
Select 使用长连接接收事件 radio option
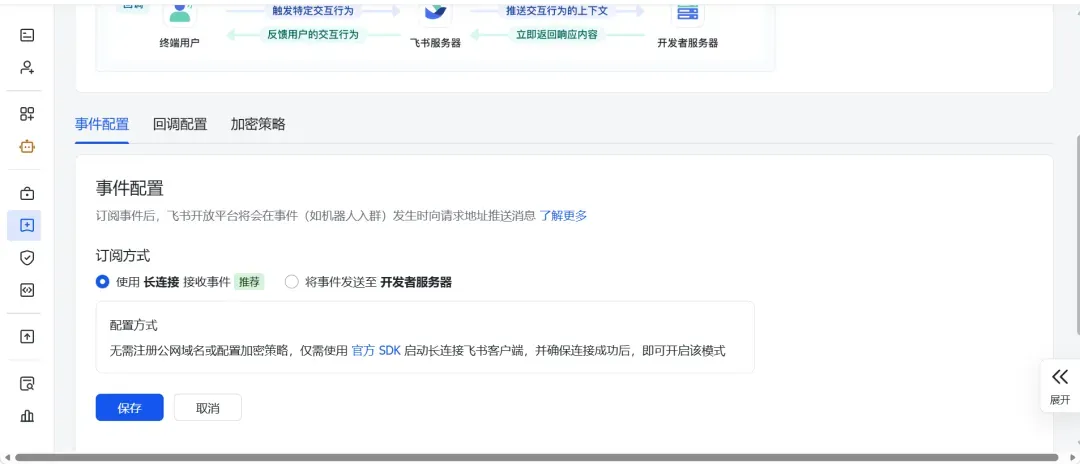point(102,282)
